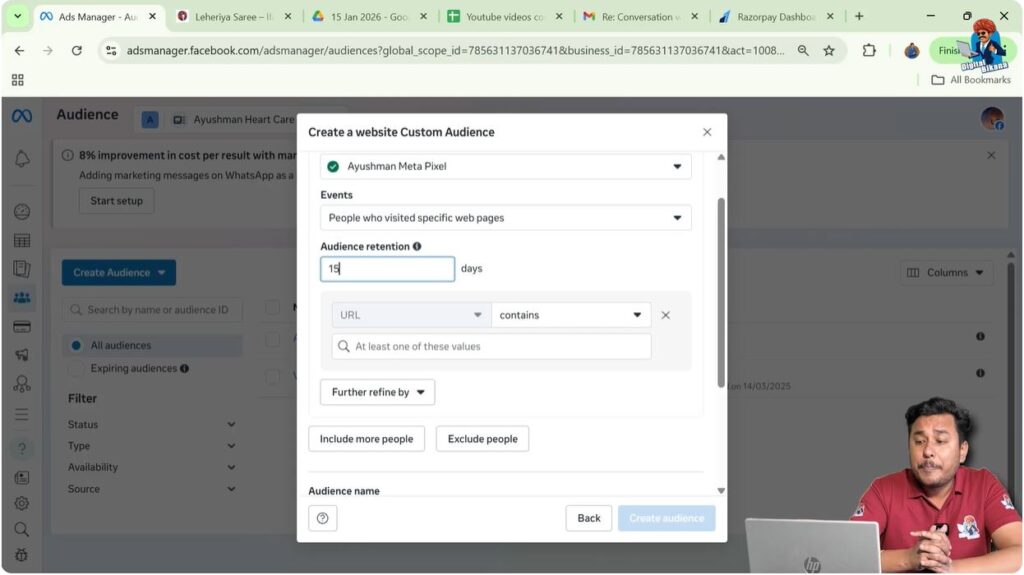The width and height of the screenshot is (1024, 575).
Task: Open browser extensions puzzle icon
Action: tap(869, 50)
